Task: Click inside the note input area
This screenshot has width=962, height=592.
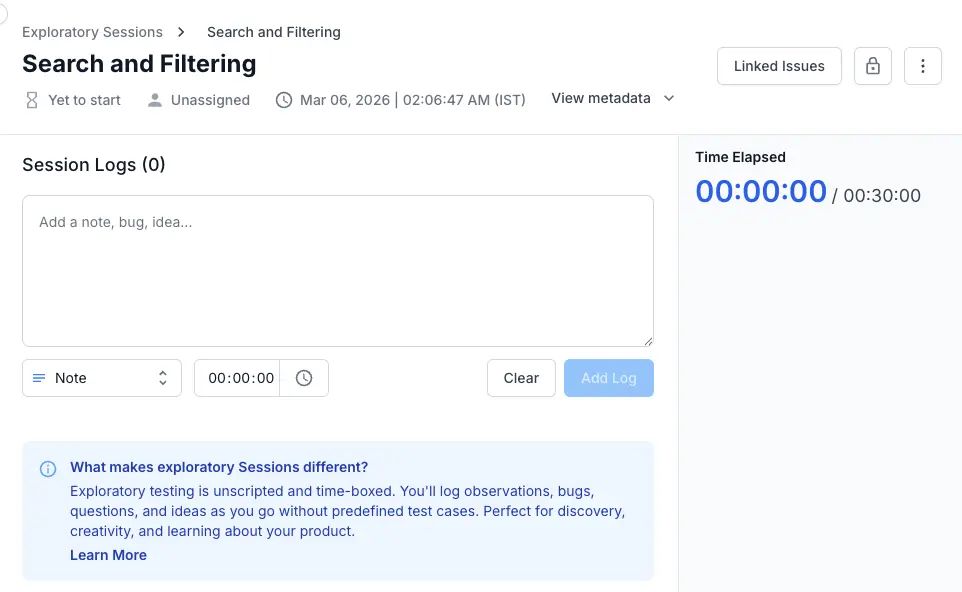Action: tap(338, 270)
